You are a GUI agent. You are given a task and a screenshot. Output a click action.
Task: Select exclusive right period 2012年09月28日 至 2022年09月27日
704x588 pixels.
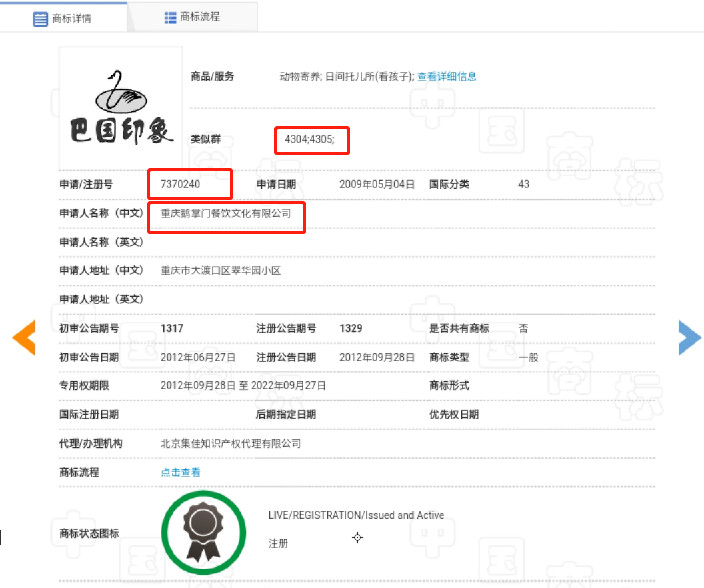click(243, 386)
